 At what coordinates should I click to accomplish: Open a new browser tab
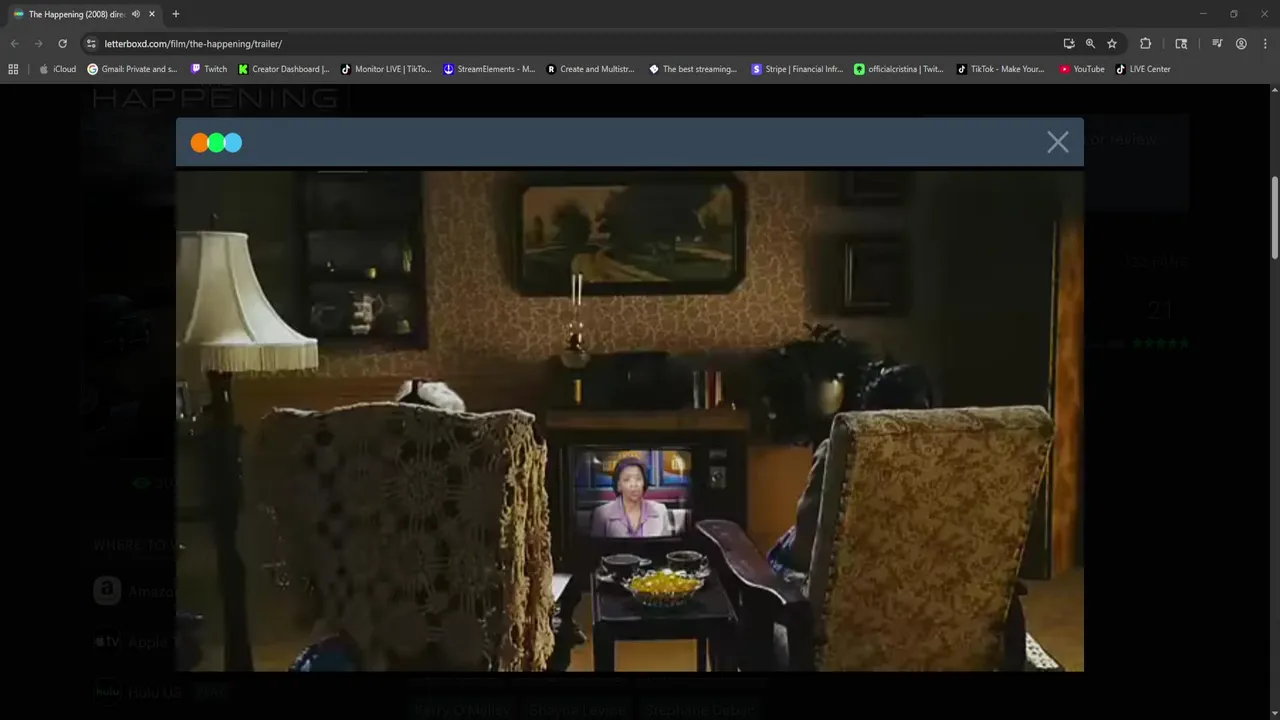tap(176, 14)
